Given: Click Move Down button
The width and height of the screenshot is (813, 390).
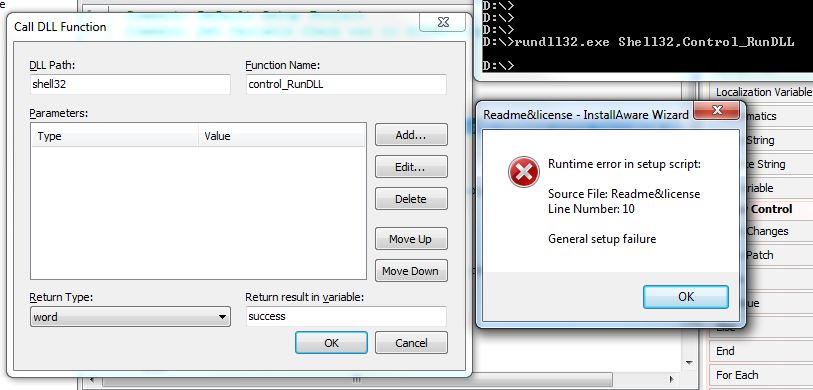Looking at the screenshot, I should [x=411, y=271].
